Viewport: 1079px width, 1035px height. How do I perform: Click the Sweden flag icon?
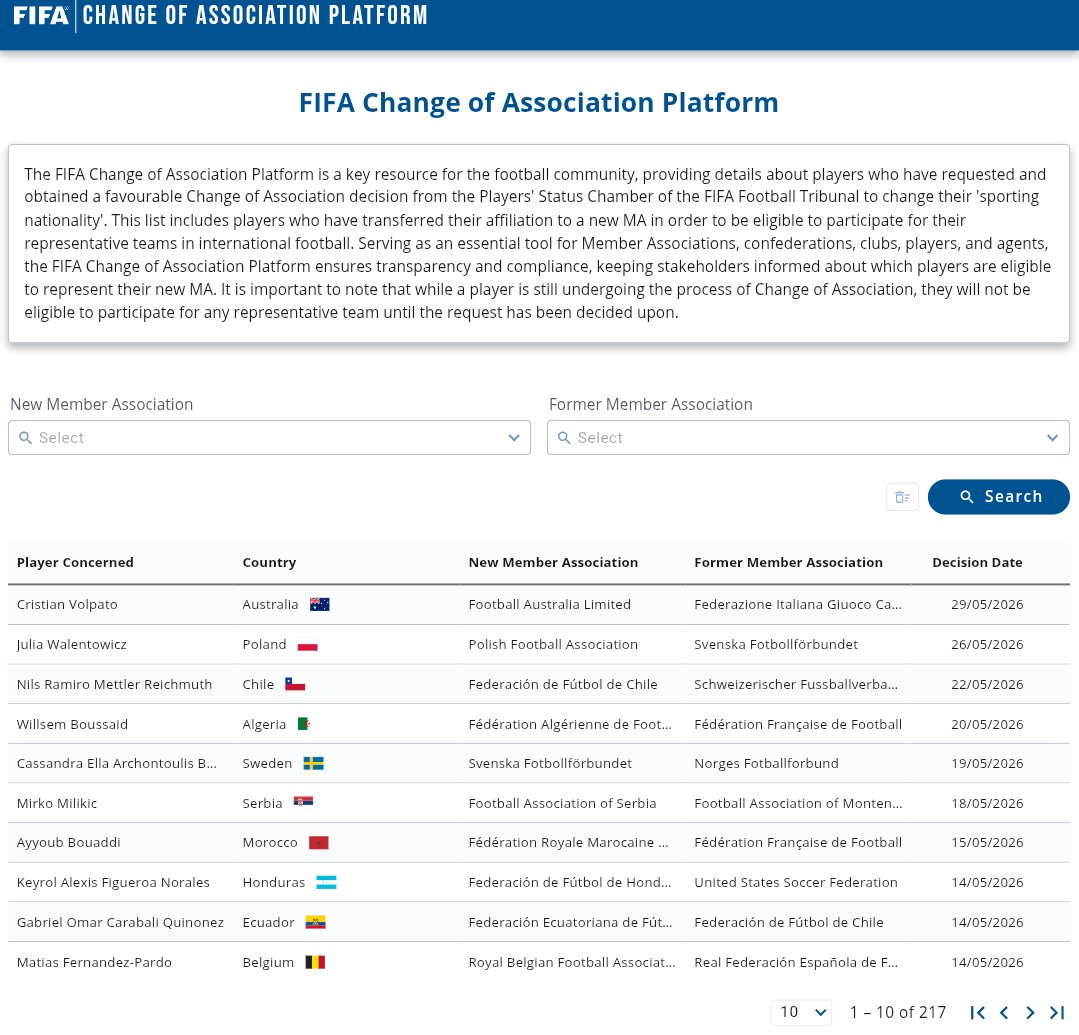313,763
